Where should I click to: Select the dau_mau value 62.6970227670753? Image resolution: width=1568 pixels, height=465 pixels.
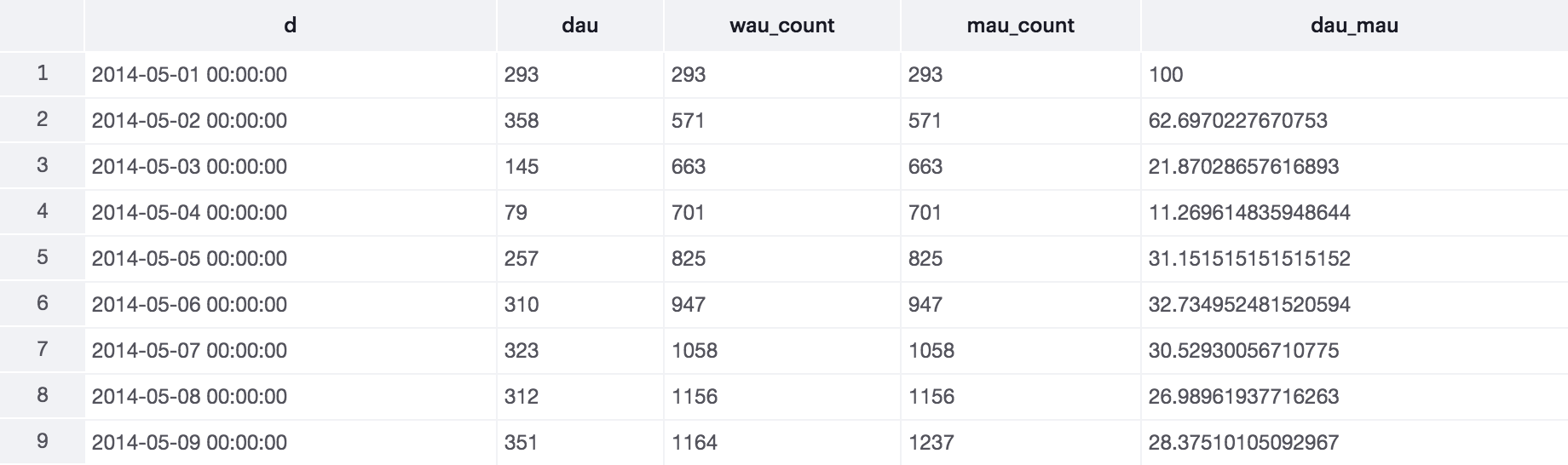point(1237,121)
